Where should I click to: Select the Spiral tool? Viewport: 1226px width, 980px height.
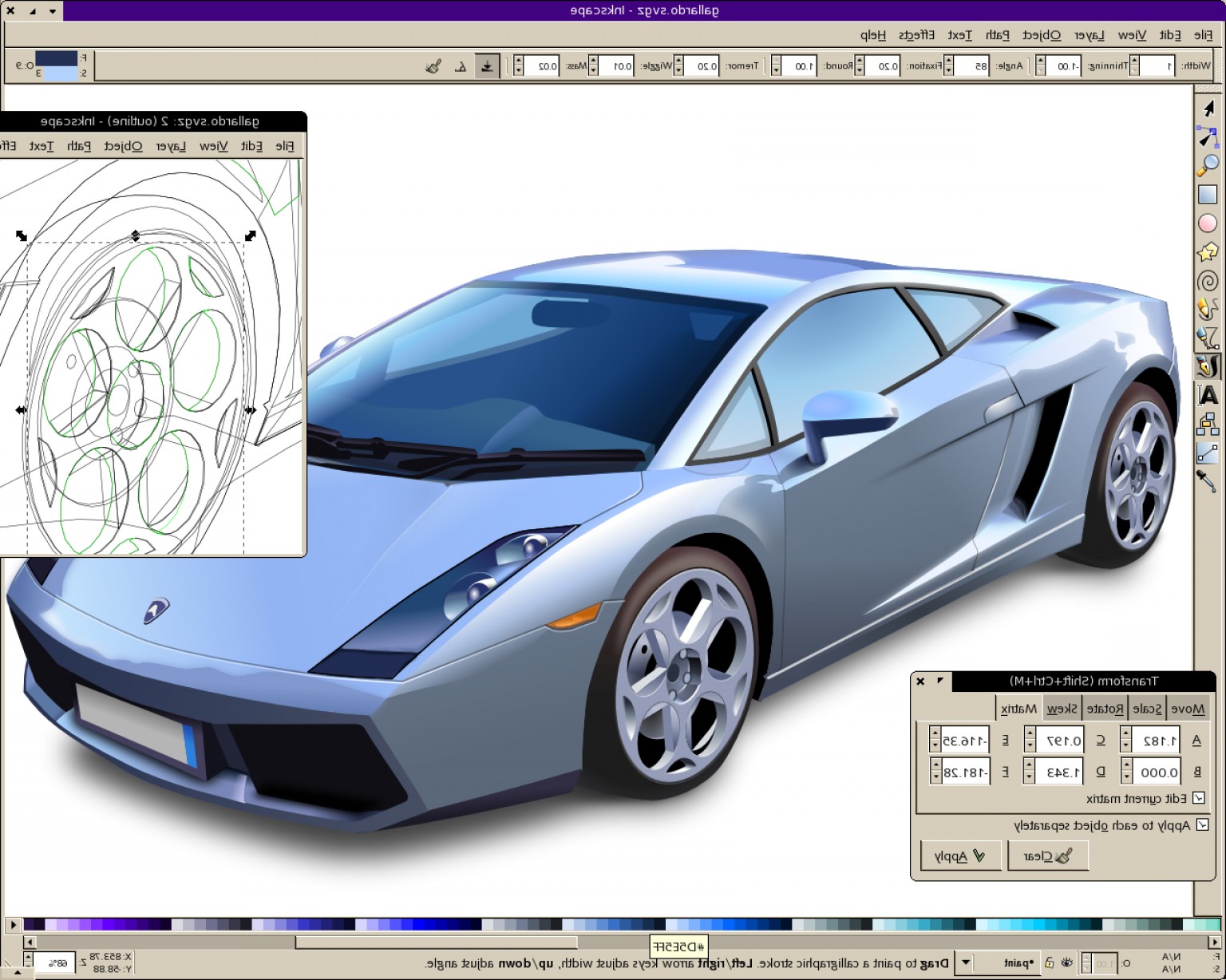pos(1208,281)
